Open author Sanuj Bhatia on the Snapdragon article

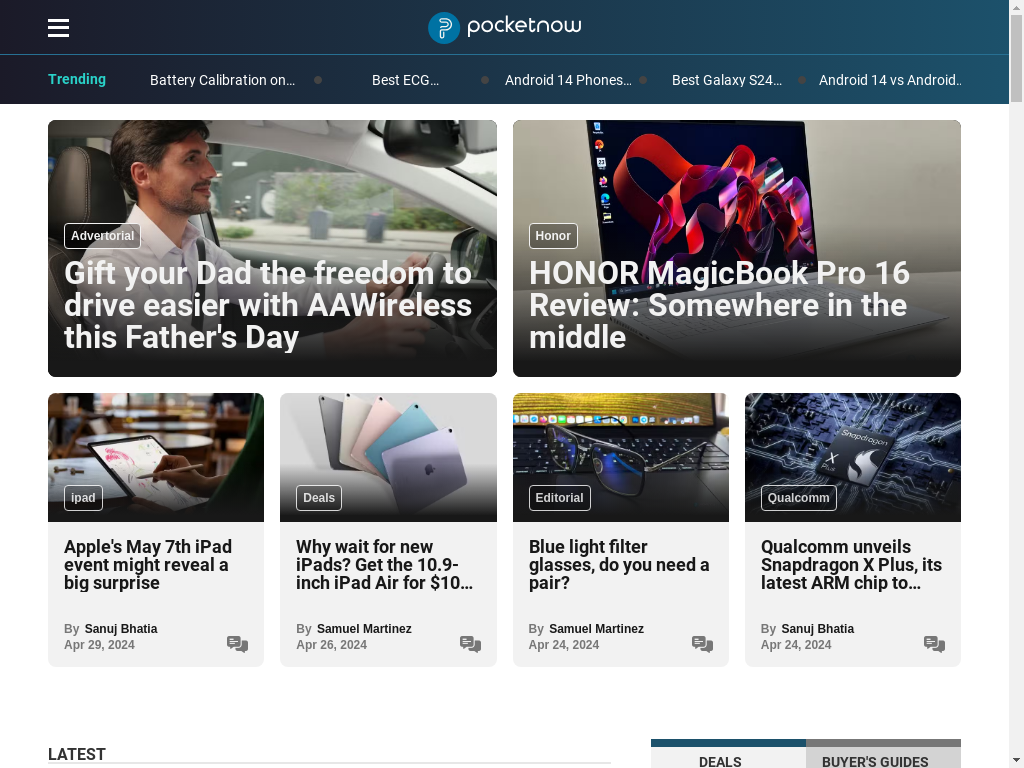click(x=818, y=628)
